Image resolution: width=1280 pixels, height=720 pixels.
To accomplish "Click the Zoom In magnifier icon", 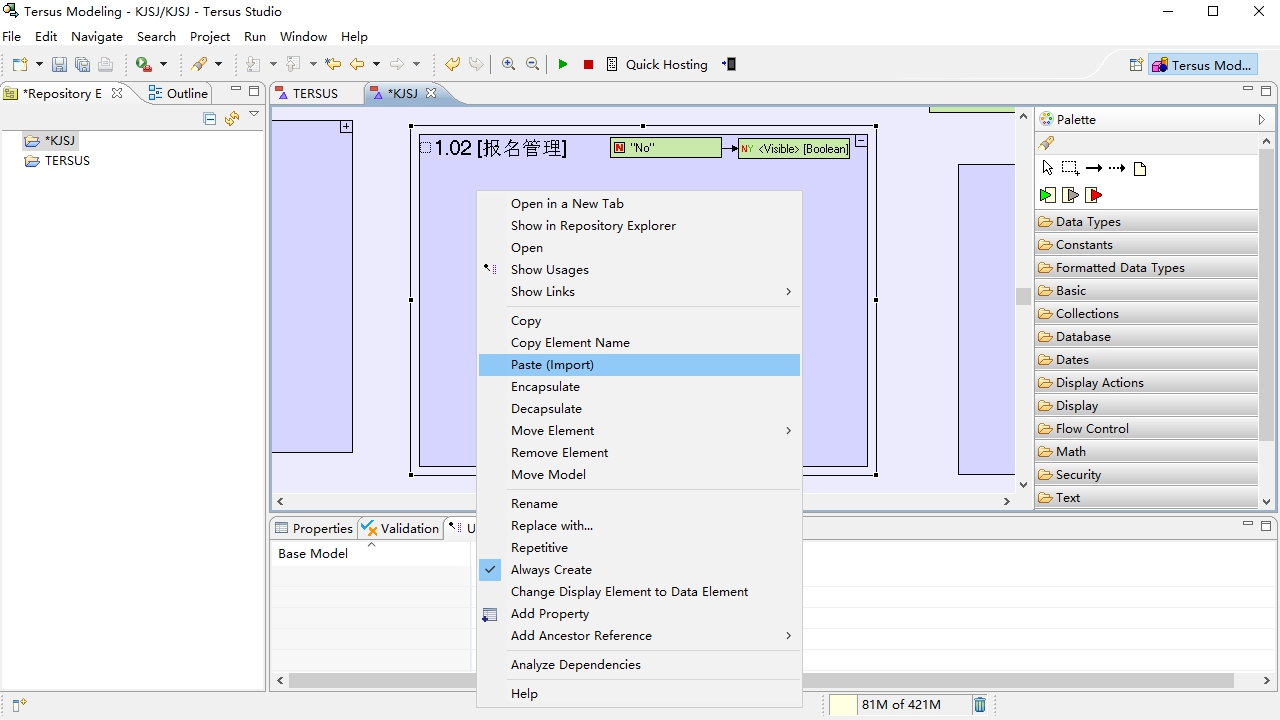I will click(508, 64).
